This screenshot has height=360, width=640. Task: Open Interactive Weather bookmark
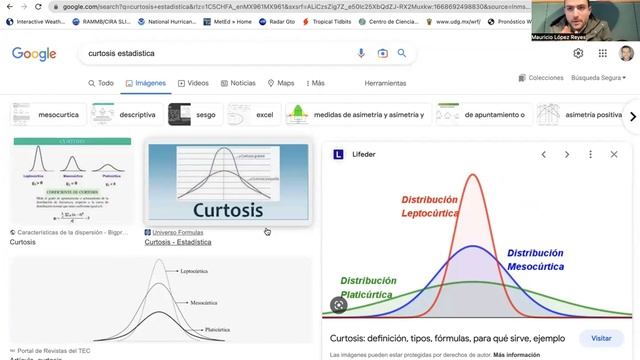36,22
